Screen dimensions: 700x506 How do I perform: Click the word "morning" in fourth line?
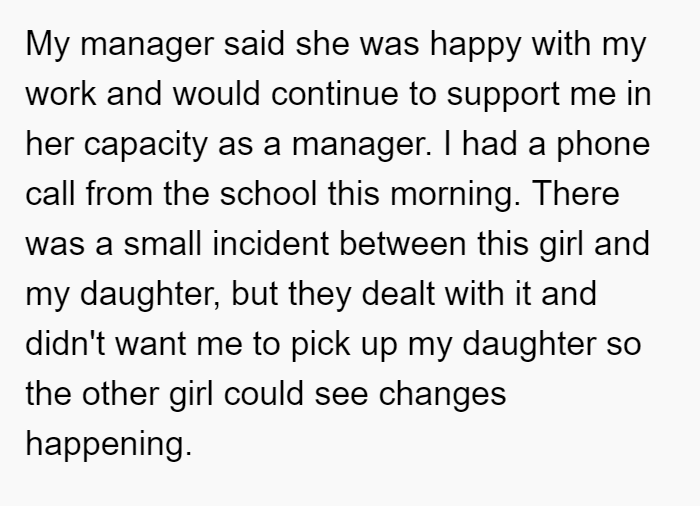[455, 196]
